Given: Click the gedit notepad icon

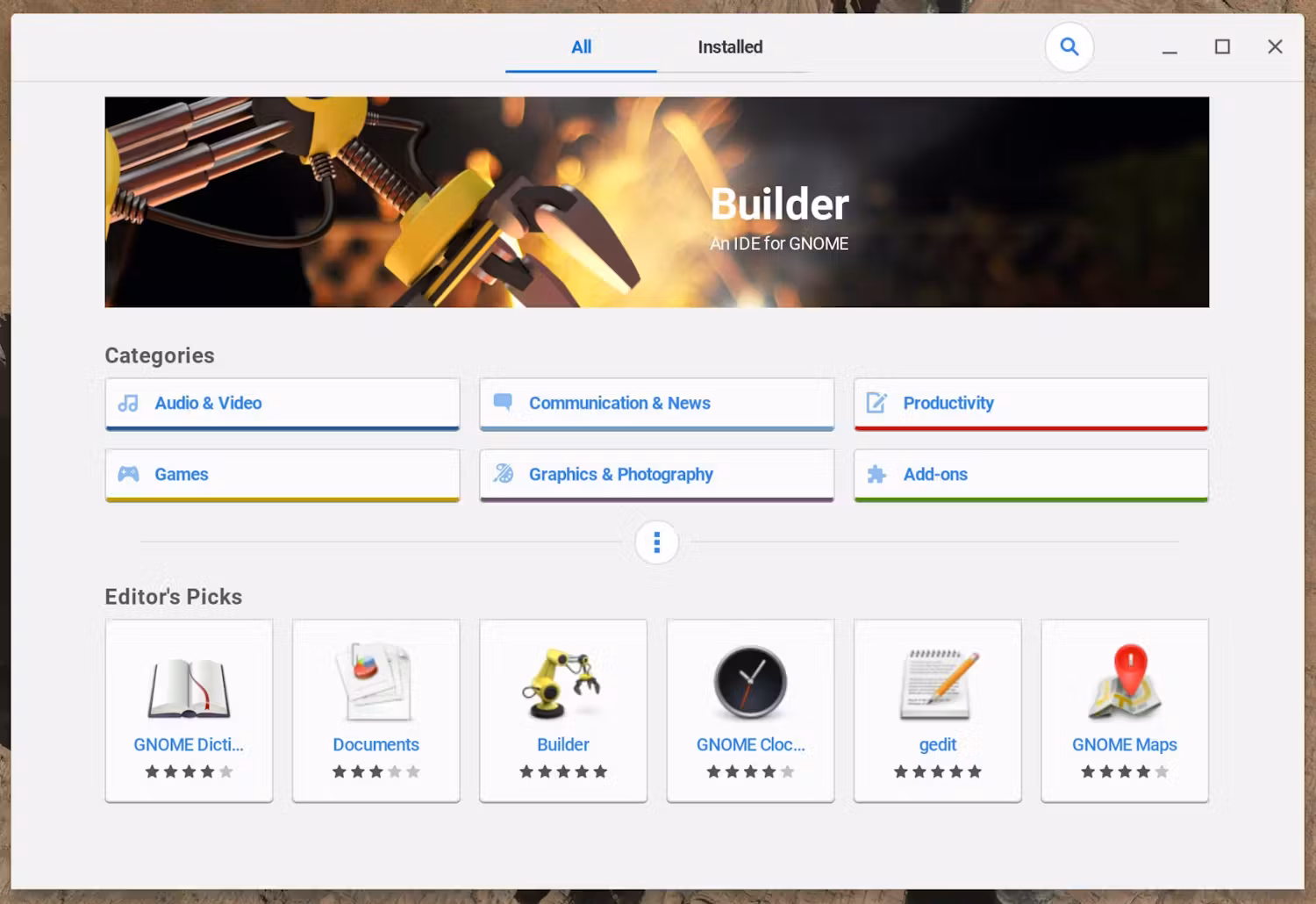Looking at the screenshot, I should tap(937, 685).
